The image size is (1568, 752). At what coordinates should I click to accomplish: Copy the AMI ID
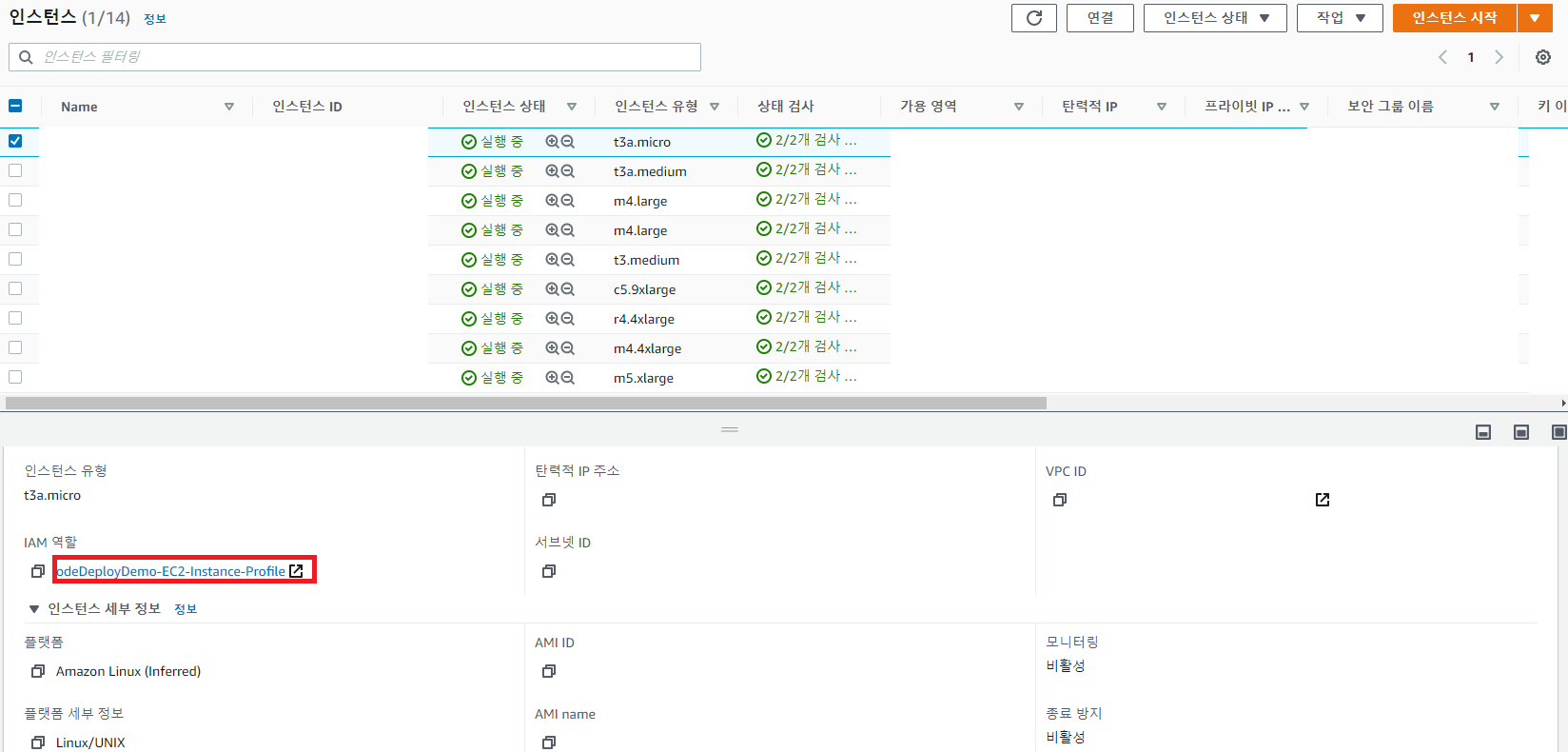pyautogui.click(x=549, y=671)
